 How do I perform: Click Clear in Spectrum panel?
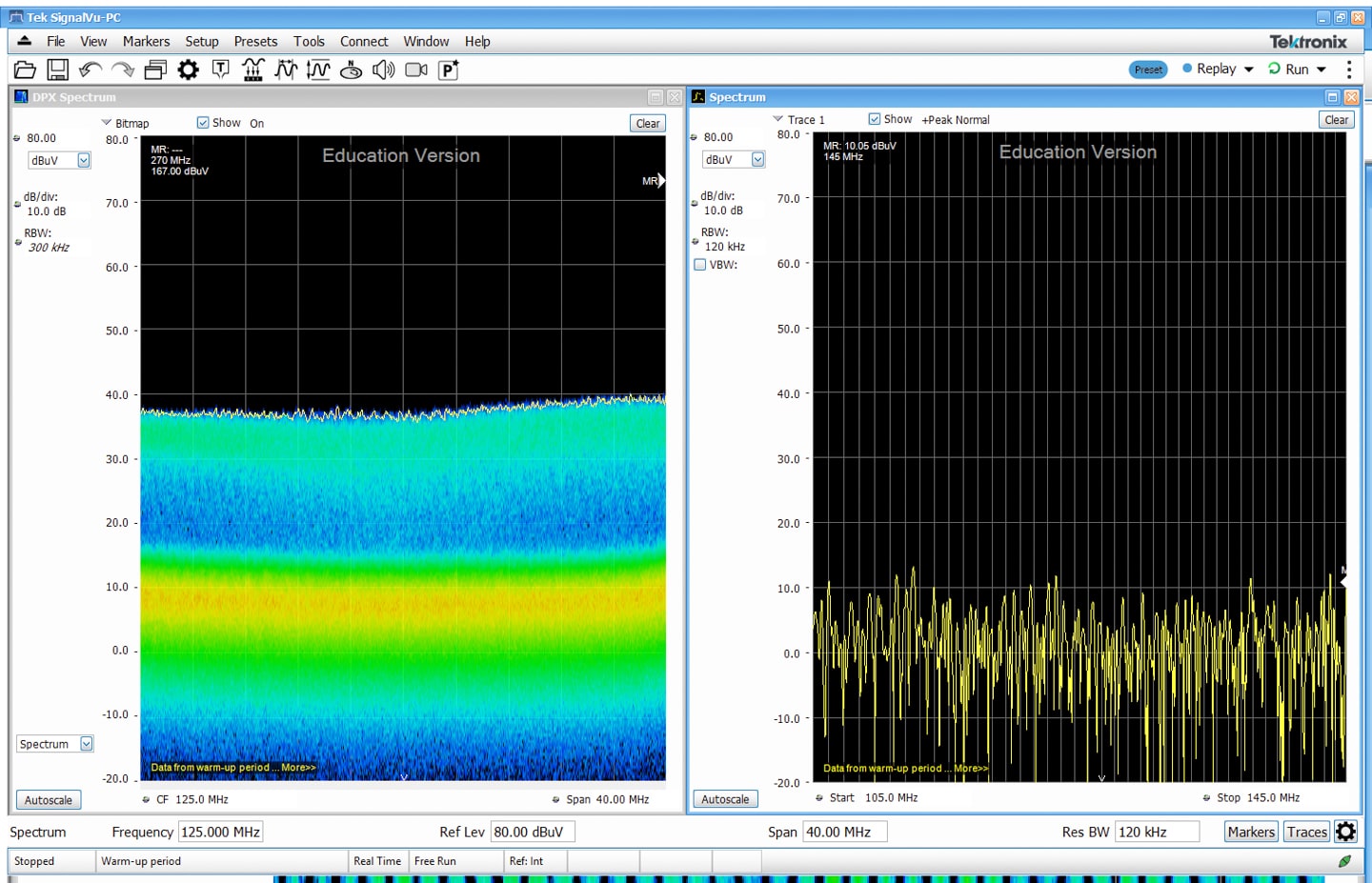click(1336, 119)
